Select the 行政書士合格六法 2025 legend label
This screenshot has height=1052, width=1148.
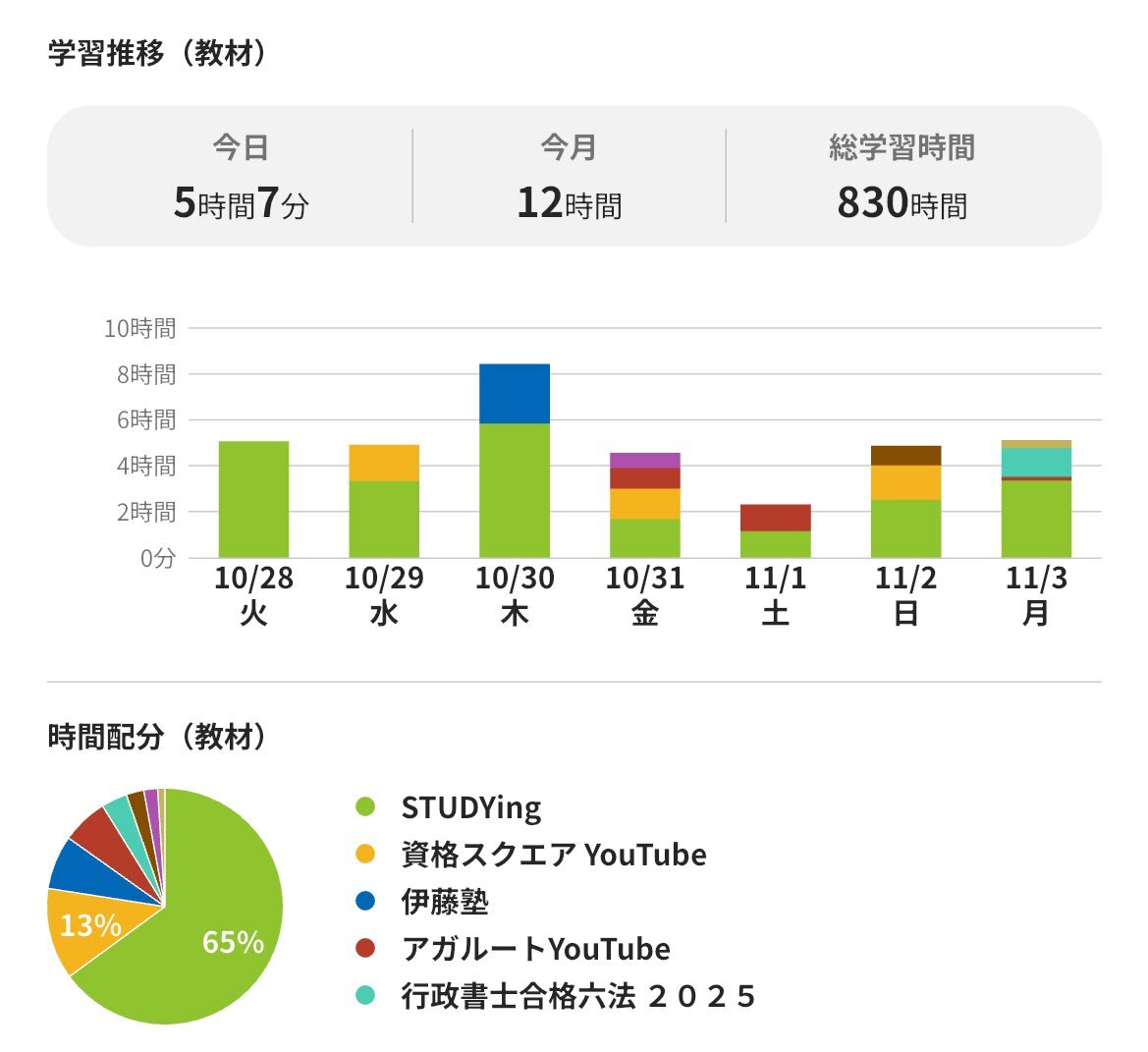577,996
